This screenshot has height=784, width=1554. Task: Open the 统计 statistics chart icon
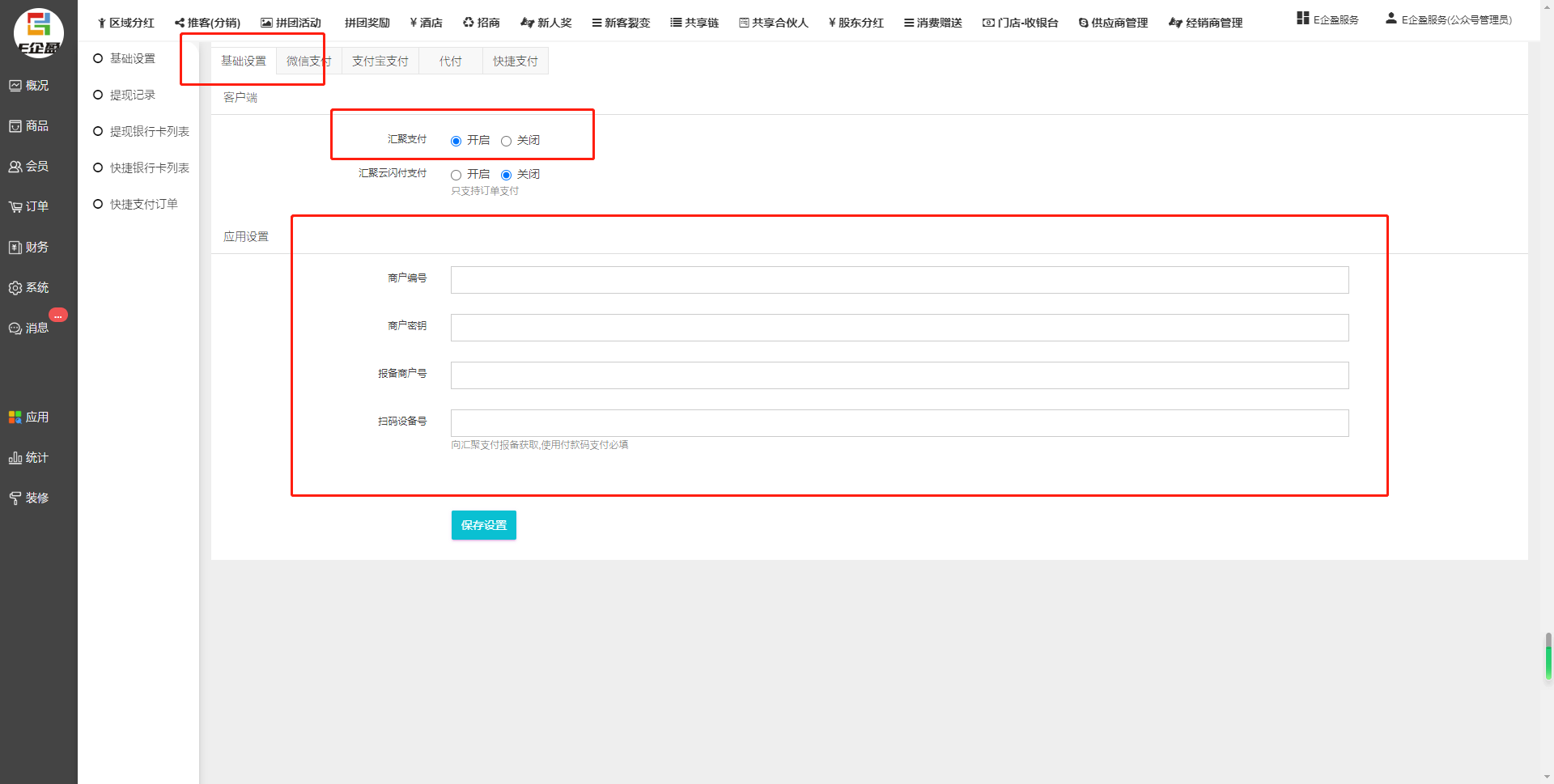point(15,458)
